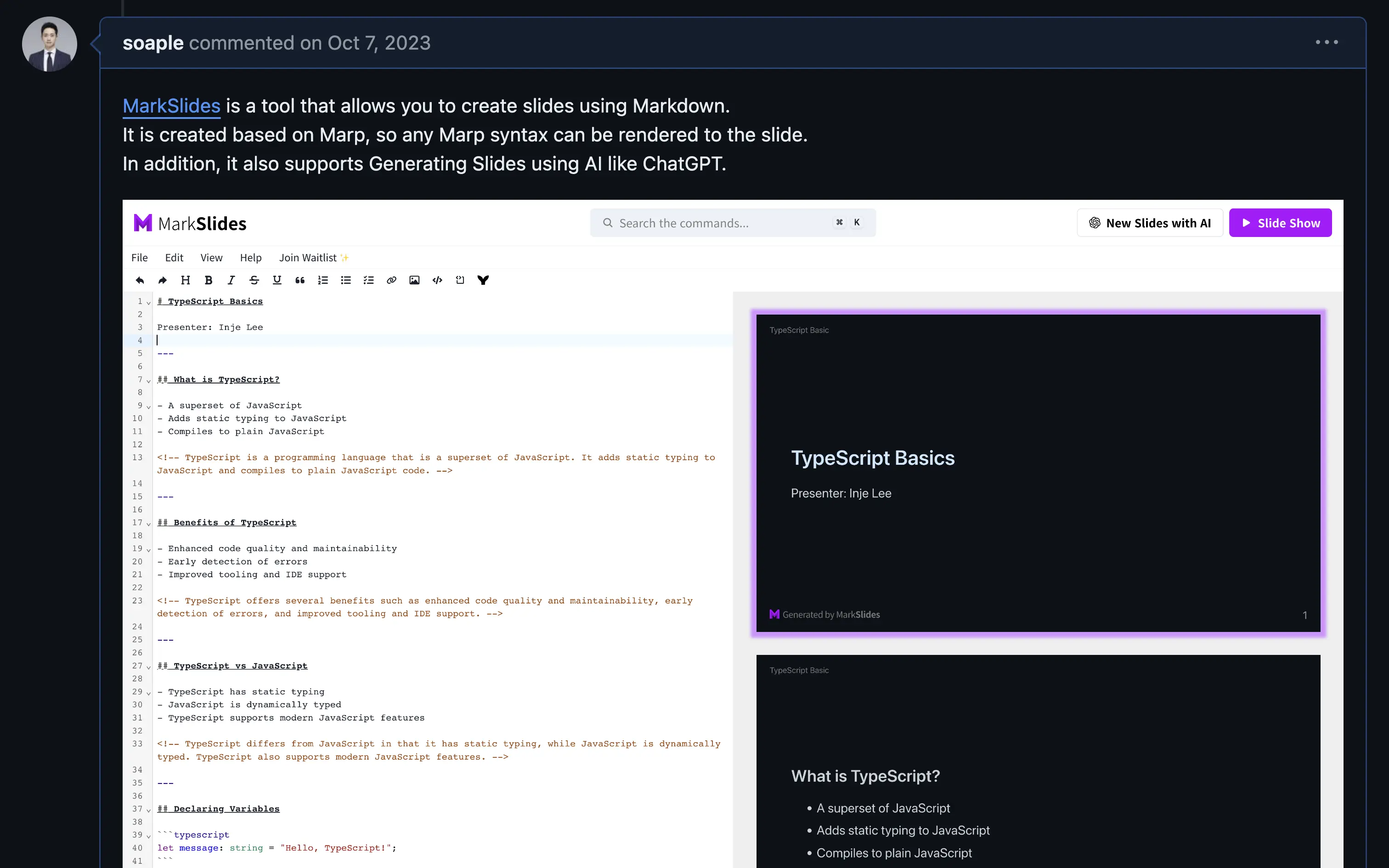Click the Oct 7, 2023 comment timestamp
The width and height of the screenshot is (1389, 868).
pos(379,43)
